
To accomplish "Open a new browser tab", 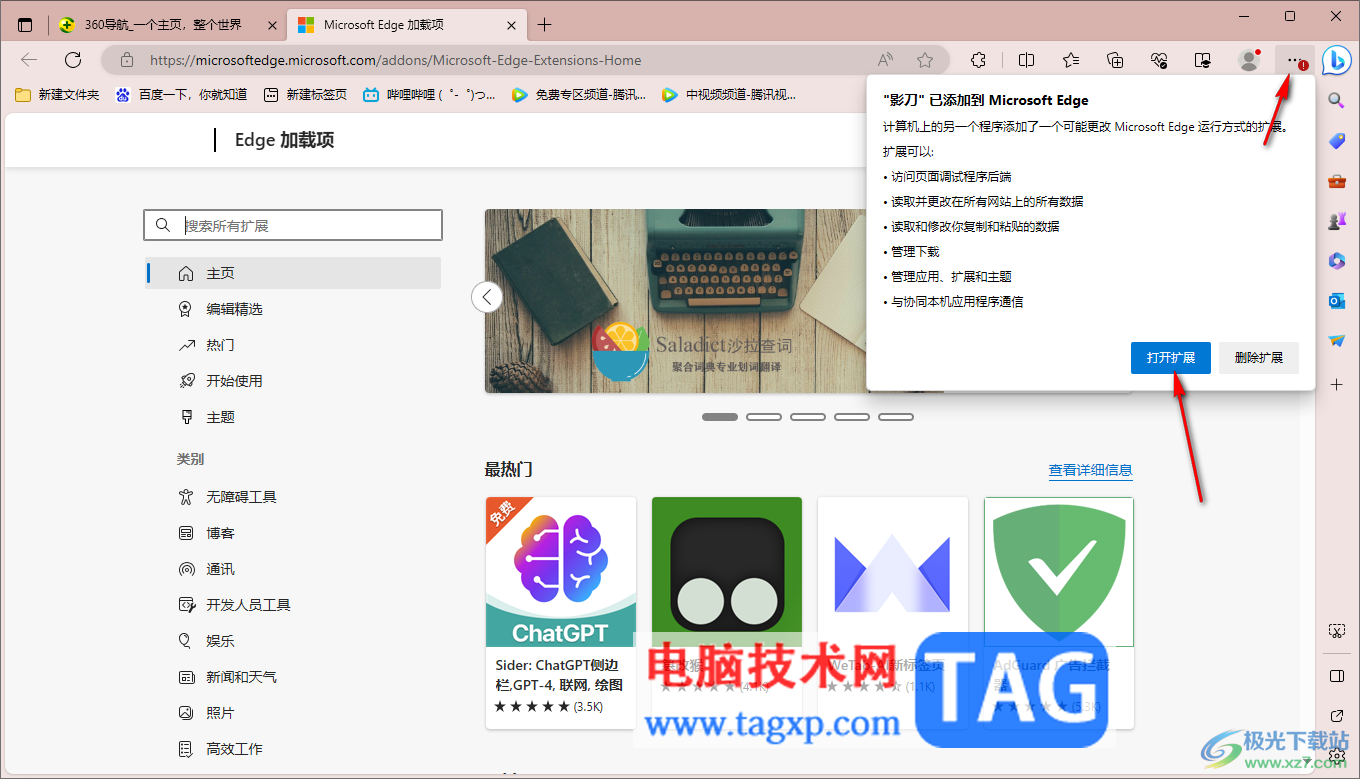I will (544, 25).
